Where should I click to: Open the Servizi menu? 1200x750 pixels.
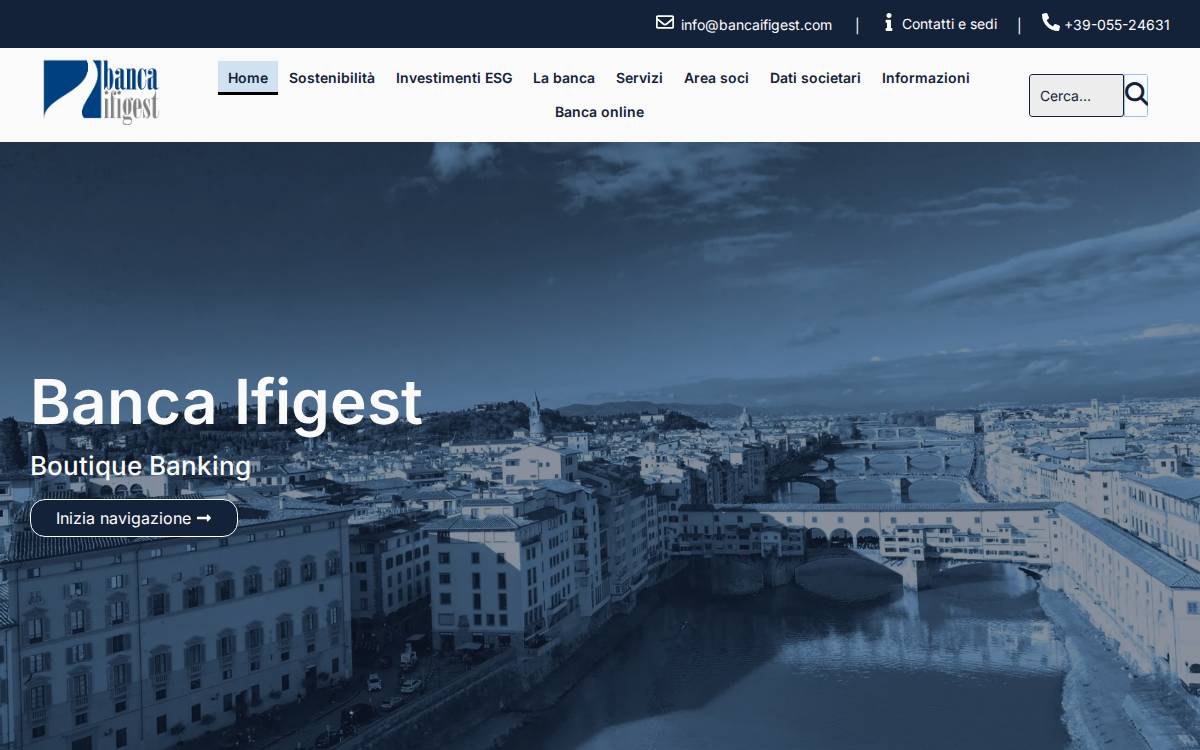639,78
